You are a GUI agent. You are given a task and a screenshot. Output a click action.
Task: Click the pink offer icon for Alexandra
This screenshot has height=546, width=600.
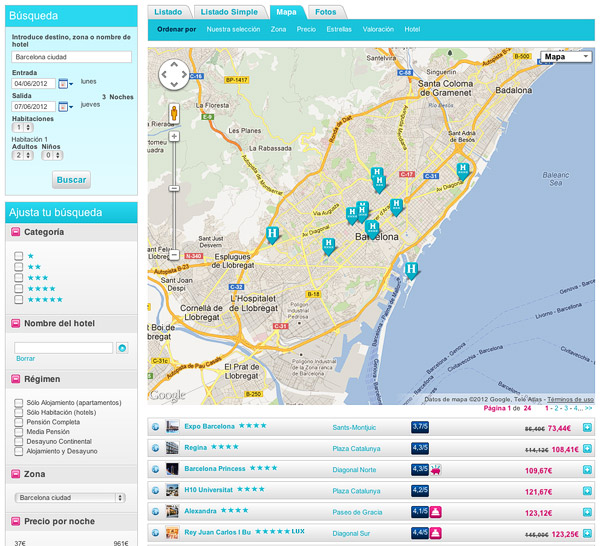coord(435,512)
